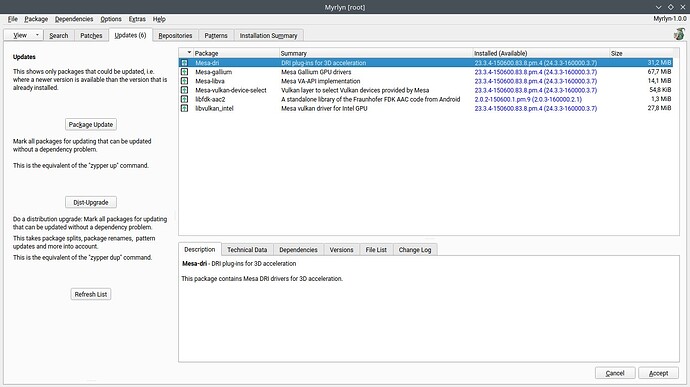Click the update status icon for Mesa-libva
This screenshot has width=690, height=387.
pyautogui.click(x=185, y=81)
